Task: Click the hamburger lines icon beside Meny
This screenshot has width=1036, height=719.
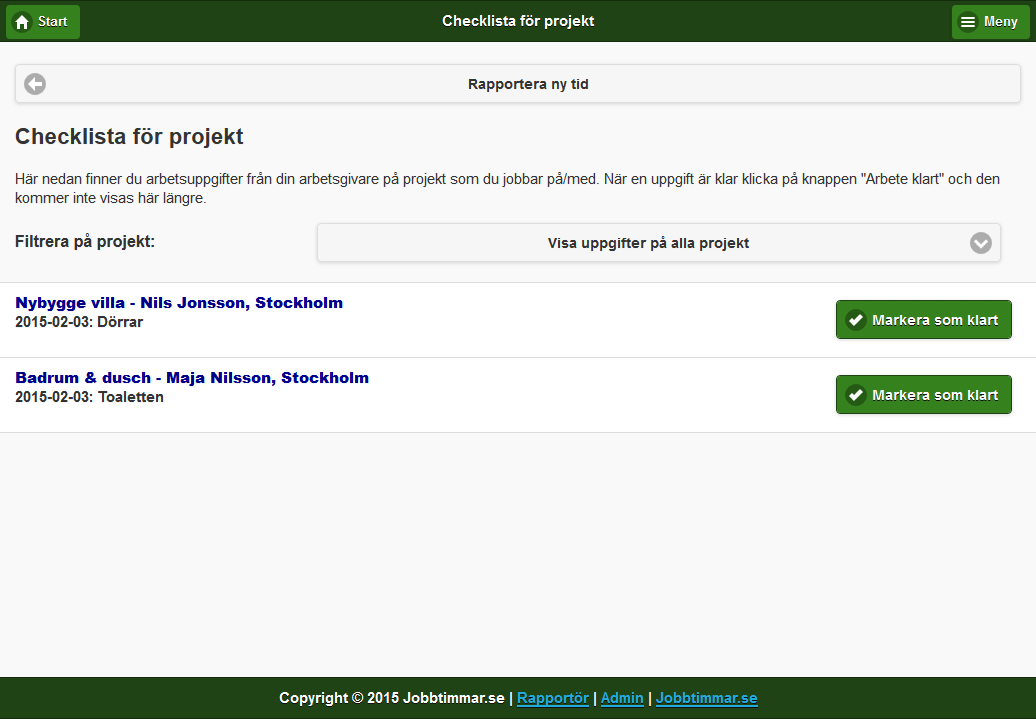Action: pyautogui.click(x=968, y=22)
